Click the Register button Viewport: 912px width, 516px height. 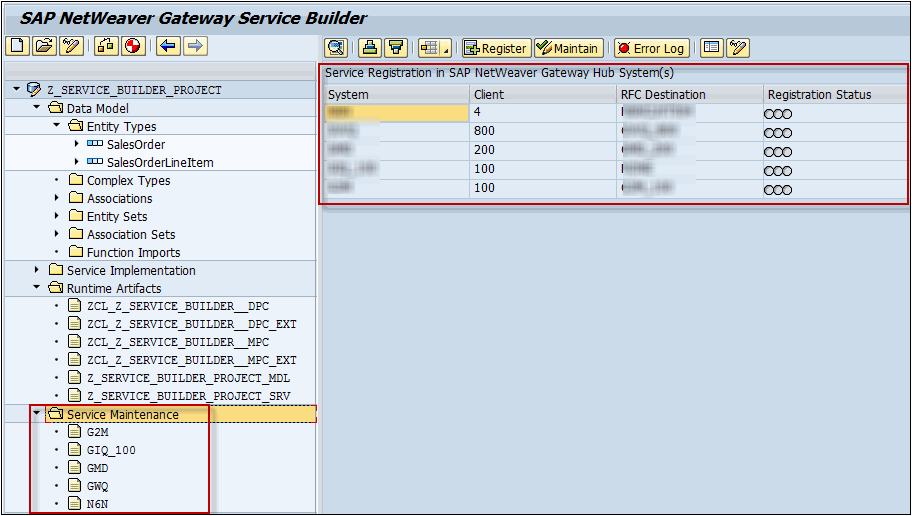[495, 48]
